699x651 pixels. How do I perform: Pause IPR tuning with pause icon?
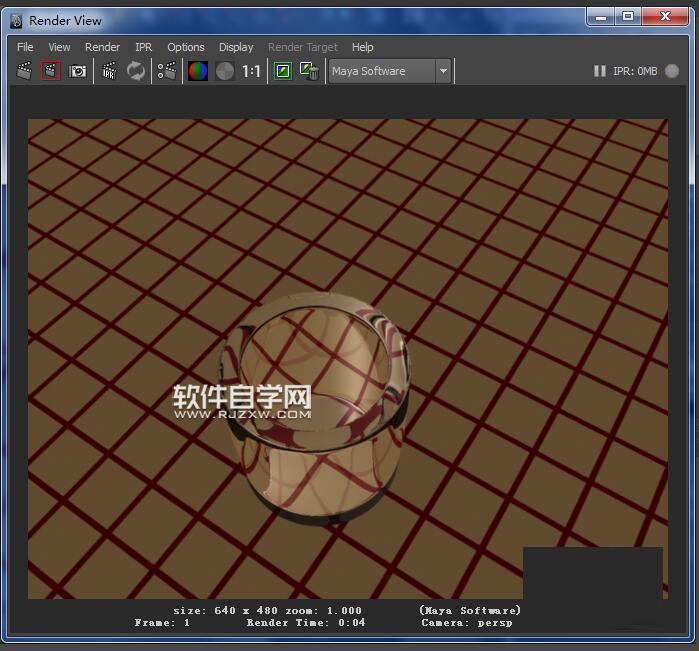(x=600, y=71)
